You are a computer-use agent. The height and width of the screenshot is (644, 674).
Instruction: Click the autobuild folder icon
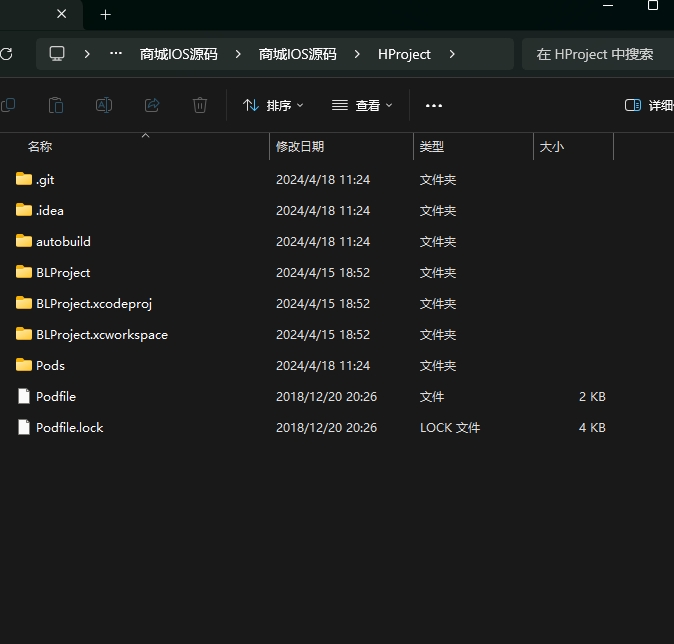(24, 241)
